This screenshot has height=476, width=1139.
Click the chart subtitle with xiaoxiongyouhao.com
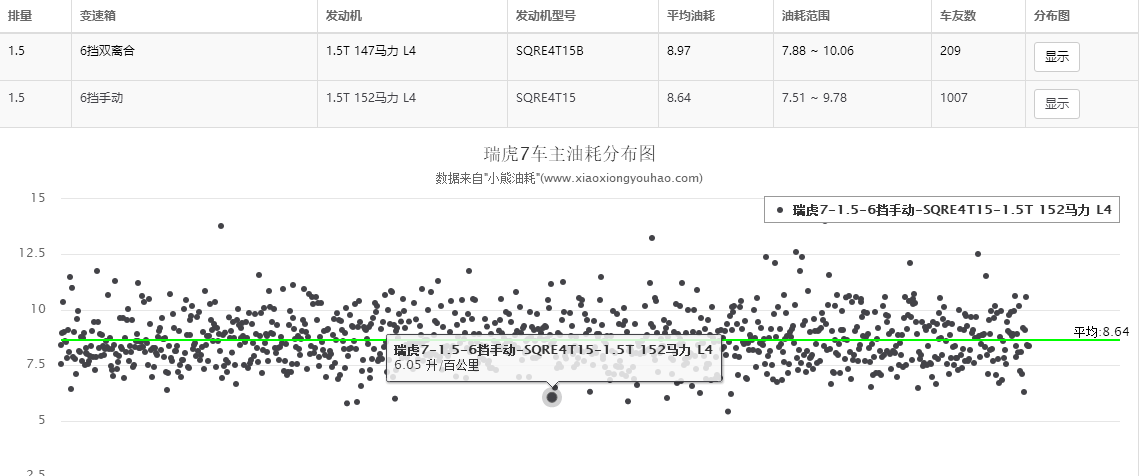point(569,178)
